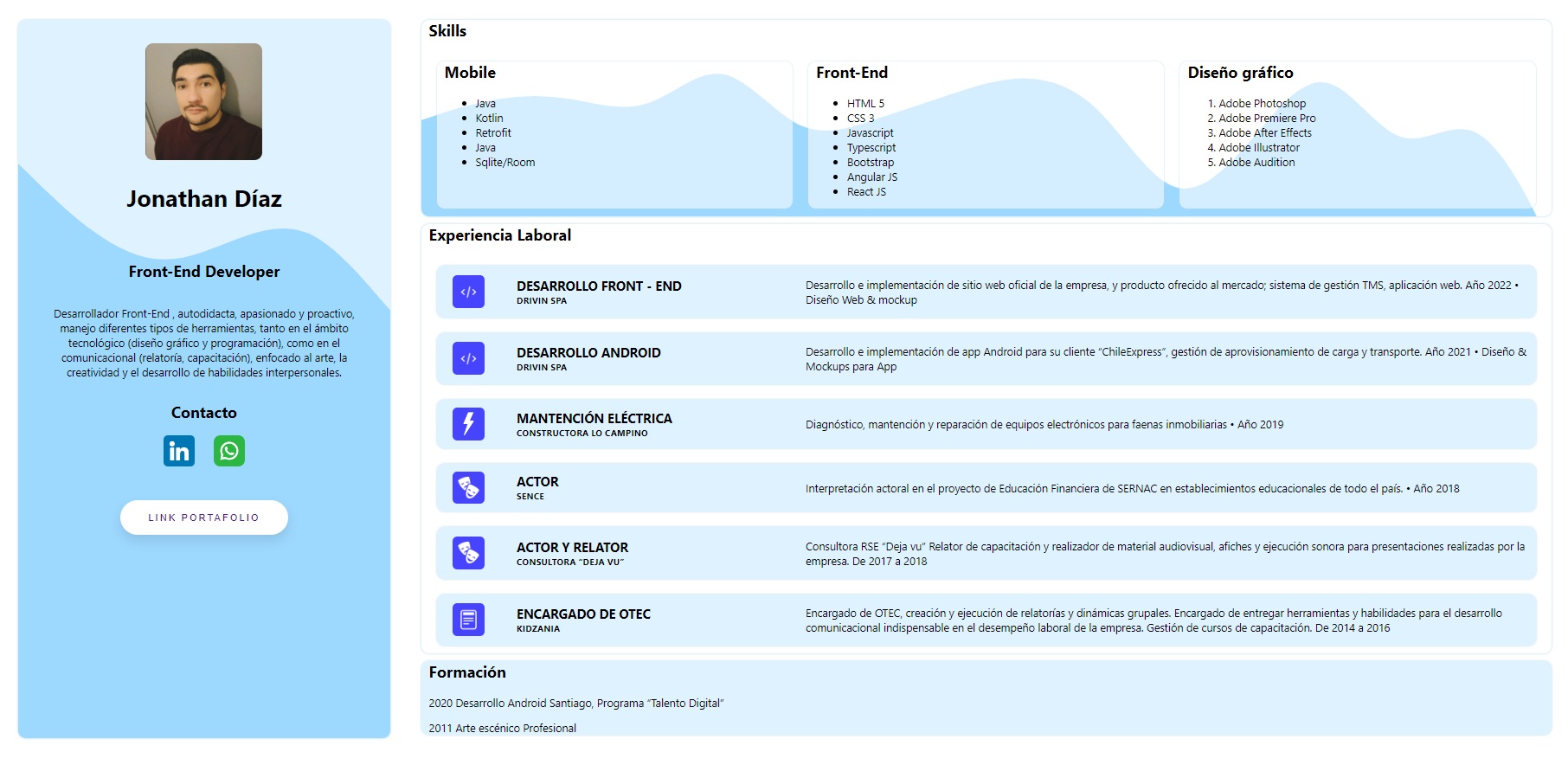
Task: Click the Desarrollador Front-End bio paragraph
Action: point(204,344)
